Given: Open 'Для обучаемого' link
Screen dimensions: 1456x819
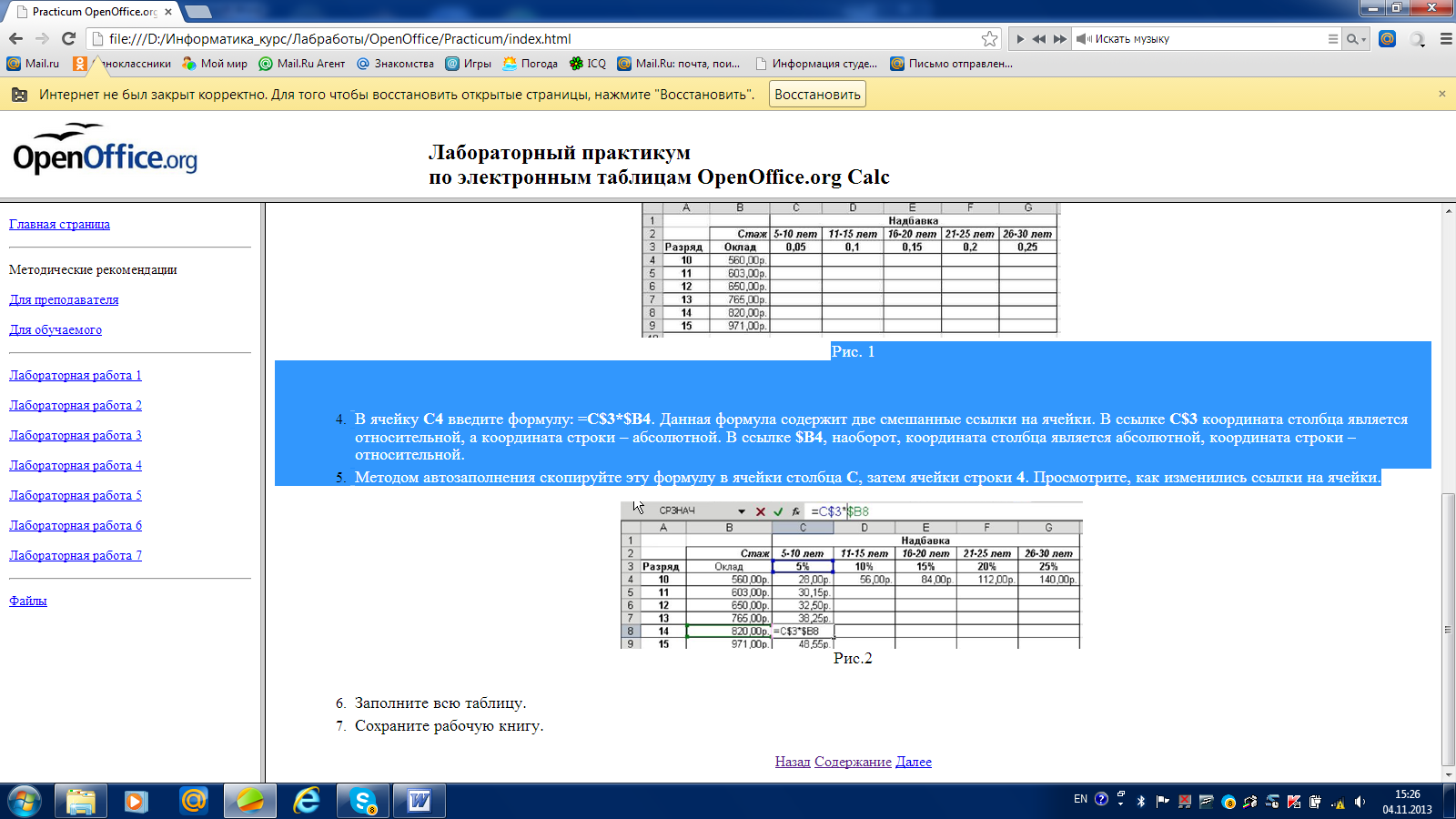Looking at the screenshot, I should click(x=56, y=329).
